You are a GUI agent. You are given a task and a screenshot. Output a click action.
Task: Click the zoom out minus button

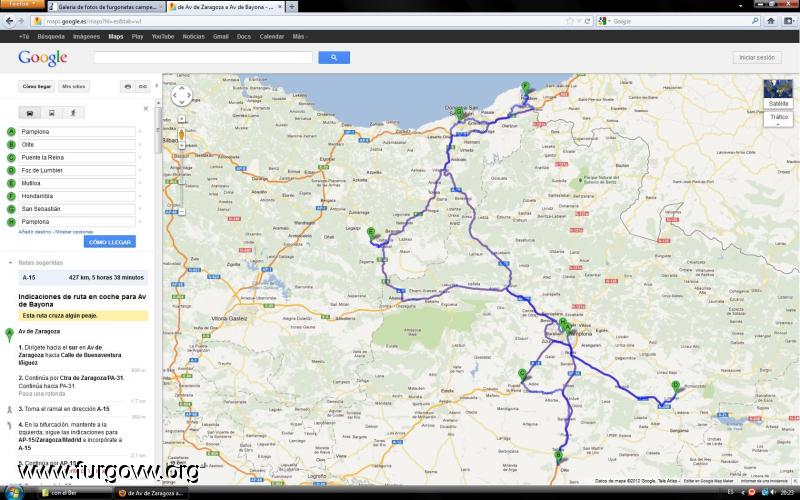point(182,212)
